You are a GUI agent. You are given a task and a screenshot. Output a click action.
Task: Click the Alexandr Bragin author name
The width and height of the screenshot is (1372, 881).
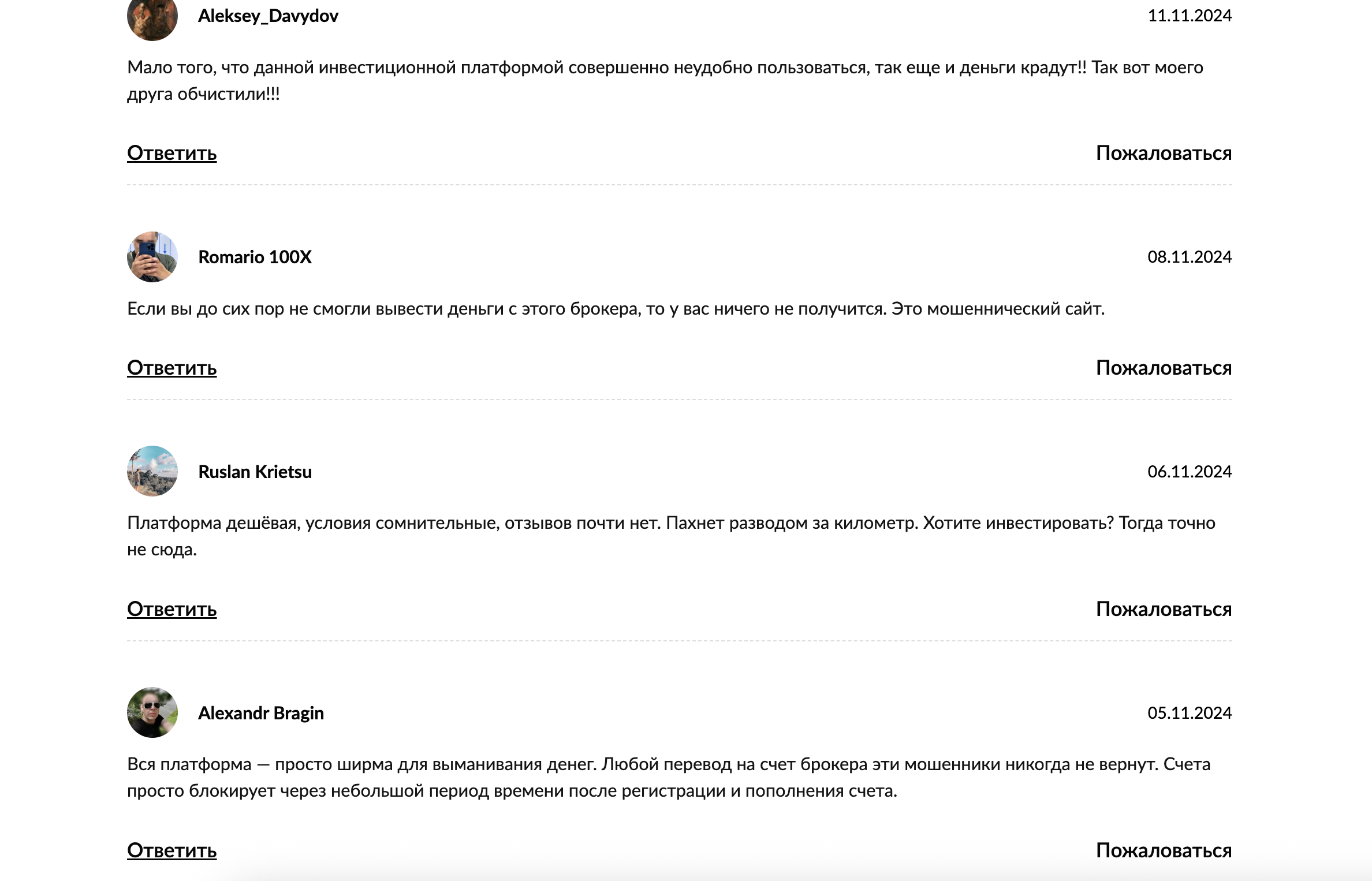click(261, 714)
